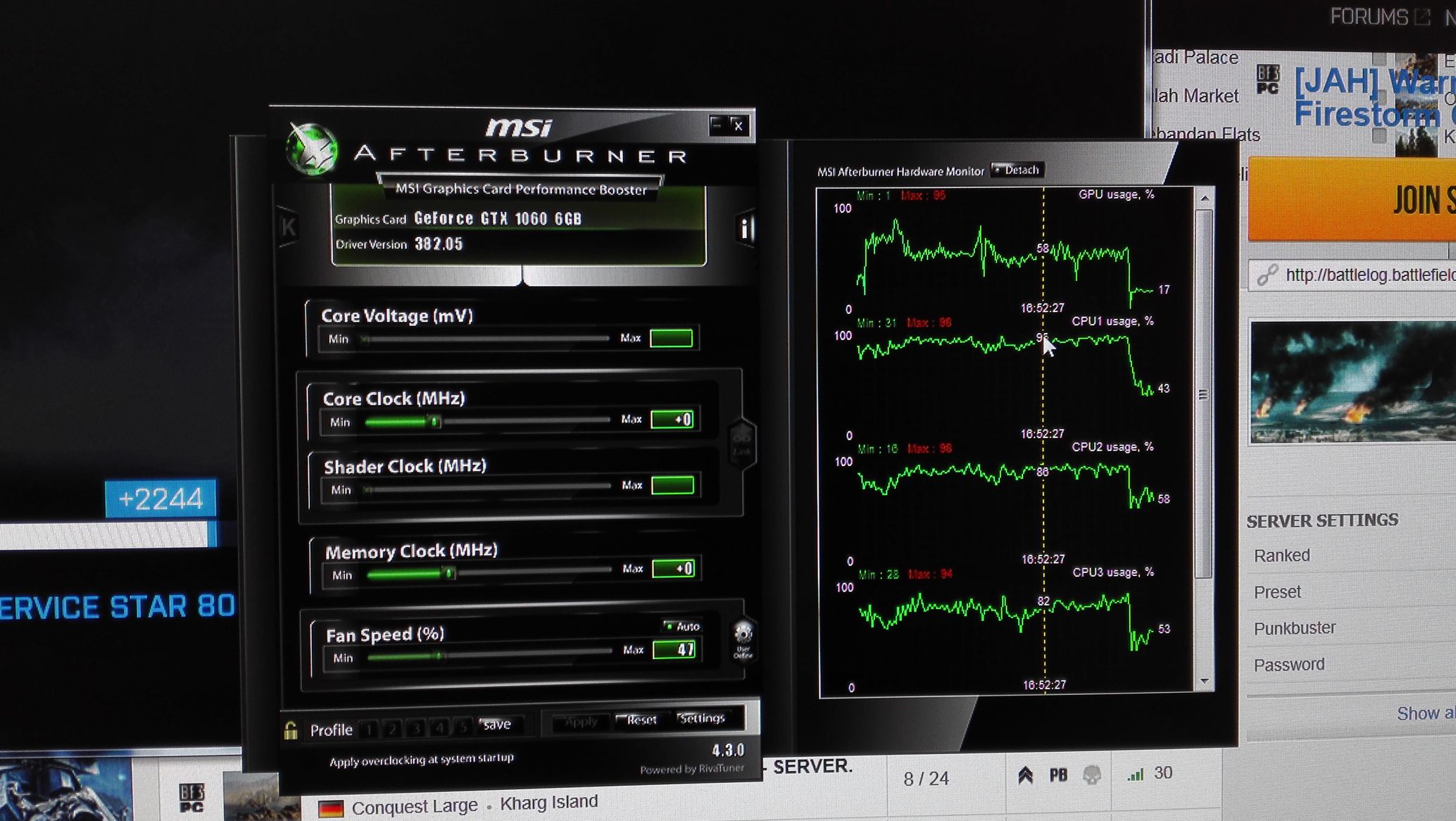The width and height of the screenshot is (1456, 821).
Task: Click the Shader Clock slider track
Action: tap(487, 487)
